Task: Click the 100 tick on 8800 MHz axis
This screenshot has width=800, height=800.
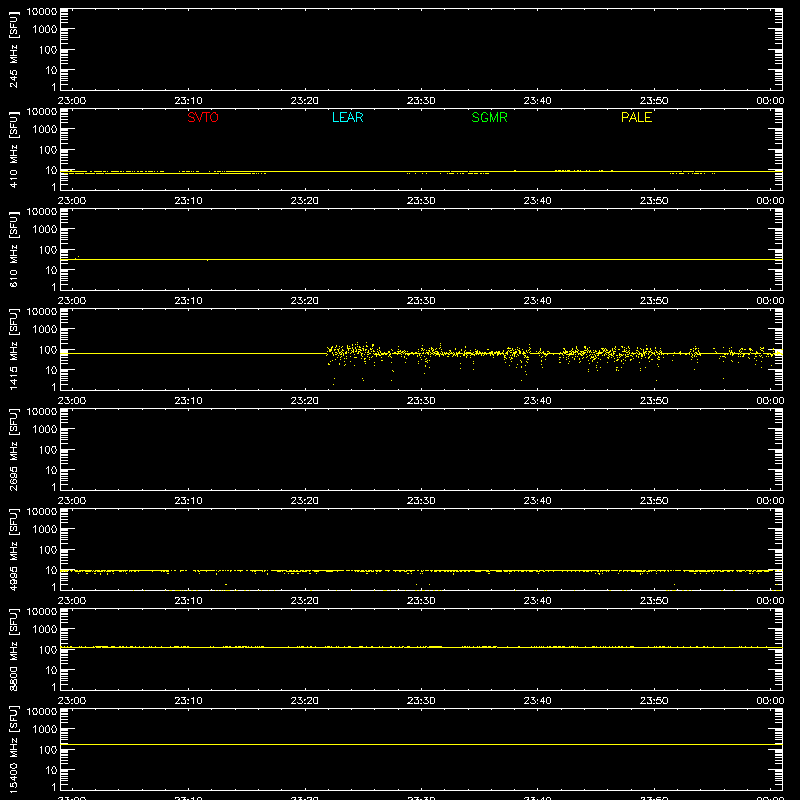Action: [48, 649]
